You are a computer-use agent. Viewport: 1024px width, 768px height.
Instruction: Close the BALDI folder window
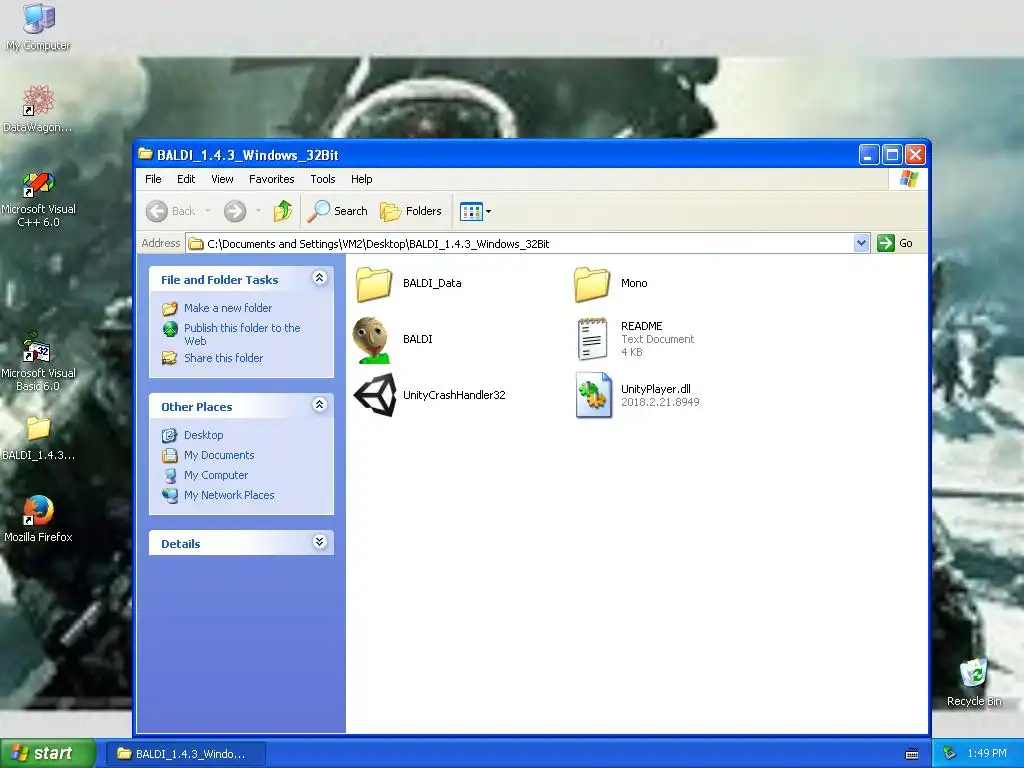tap(916, 155)
